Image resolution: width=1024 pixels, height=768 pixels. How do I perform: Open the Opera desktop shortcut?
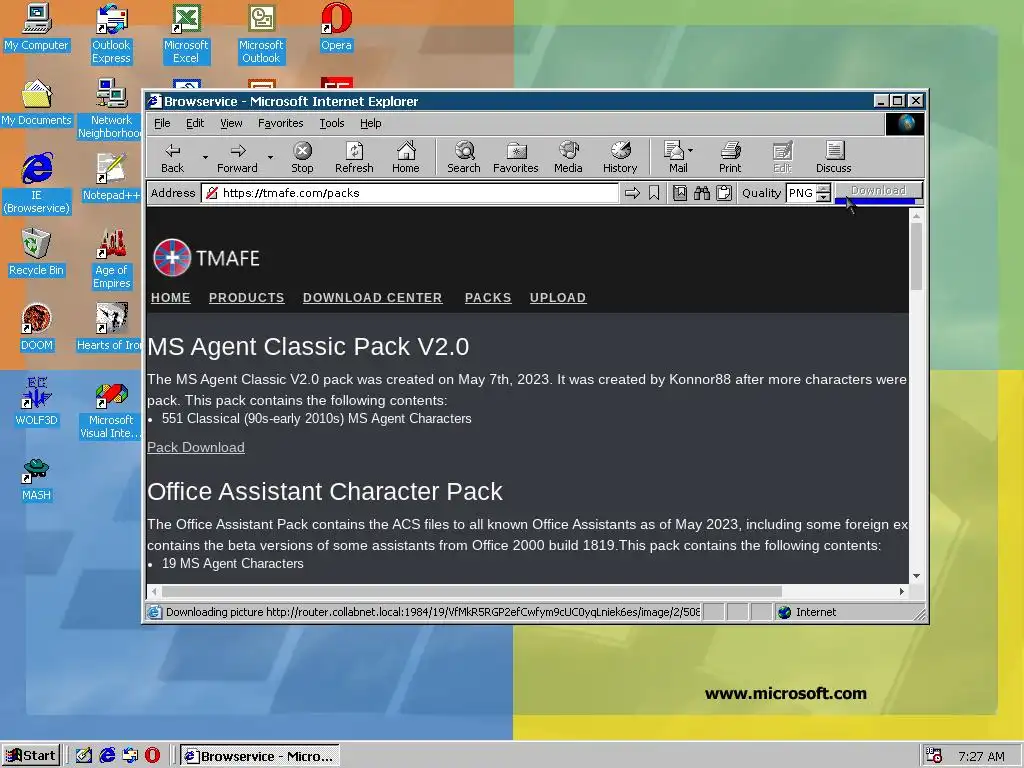(336, 27)
